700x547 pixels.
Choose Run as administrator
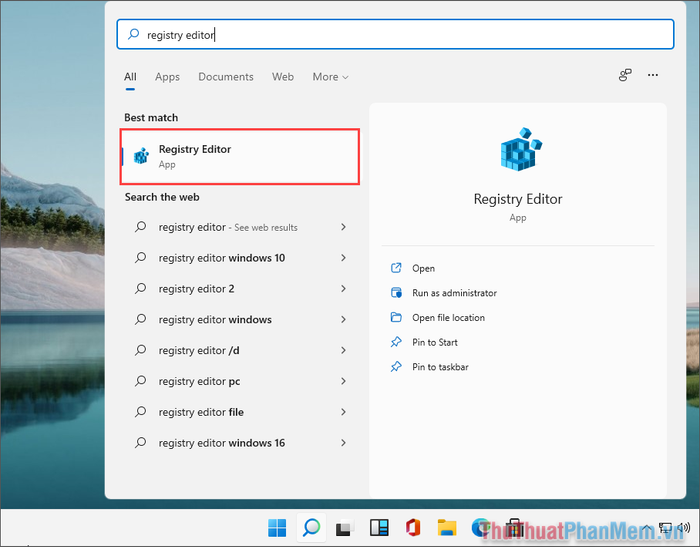tap(454, 293)
